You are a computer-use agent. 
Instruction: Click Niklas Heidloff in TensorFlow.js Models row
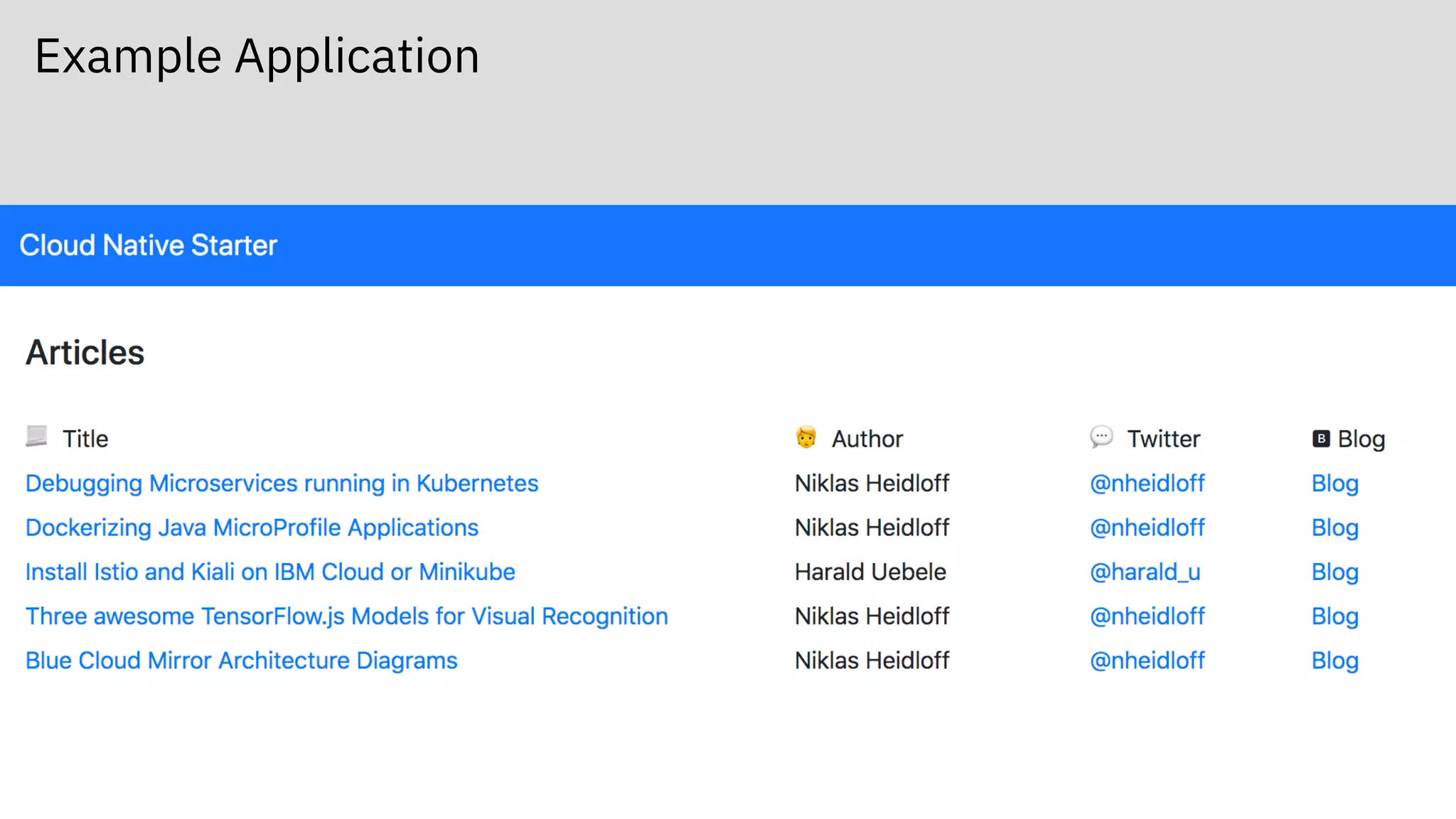point(872,616)
